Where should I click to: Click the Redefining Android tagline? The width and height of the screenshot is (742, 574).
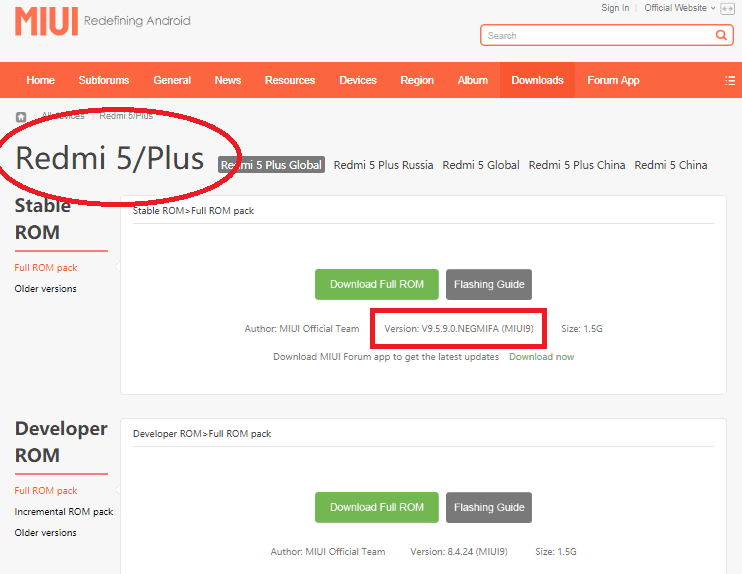[x=137, y=21]
